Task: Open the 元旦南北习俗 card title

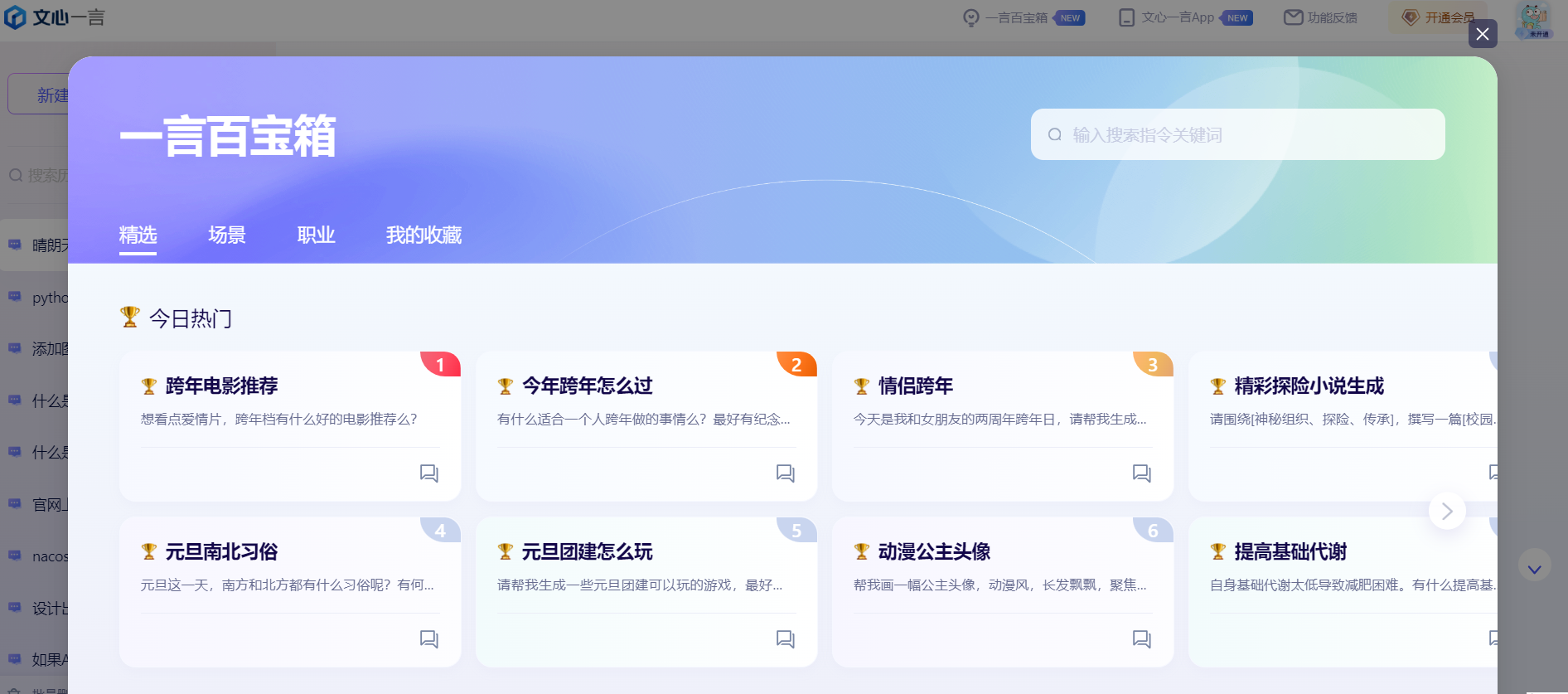Action: 221,551
